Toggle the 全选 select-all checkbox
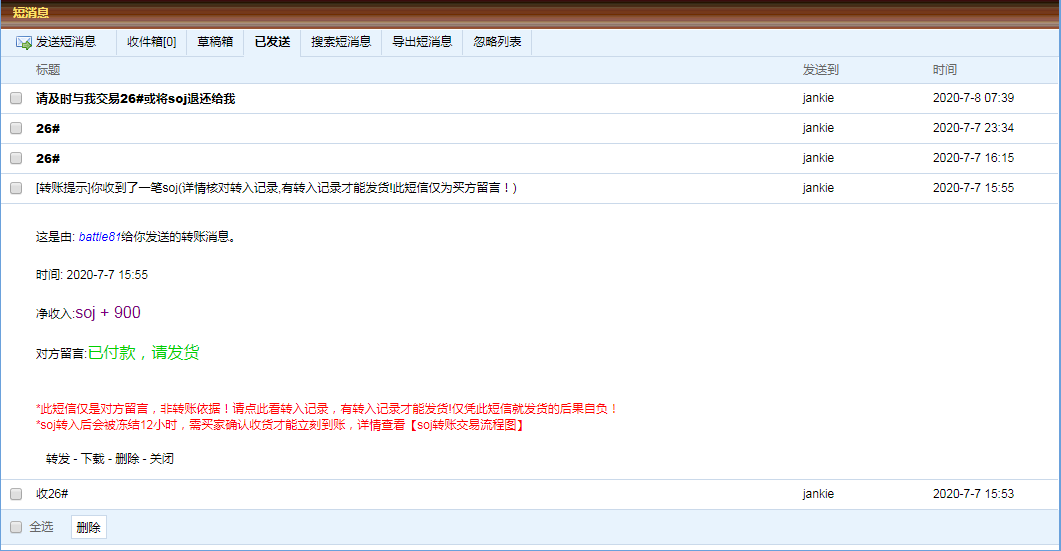Image resolution: width=1061 pixels, height=551 pixels. click(x=16, y=527)
